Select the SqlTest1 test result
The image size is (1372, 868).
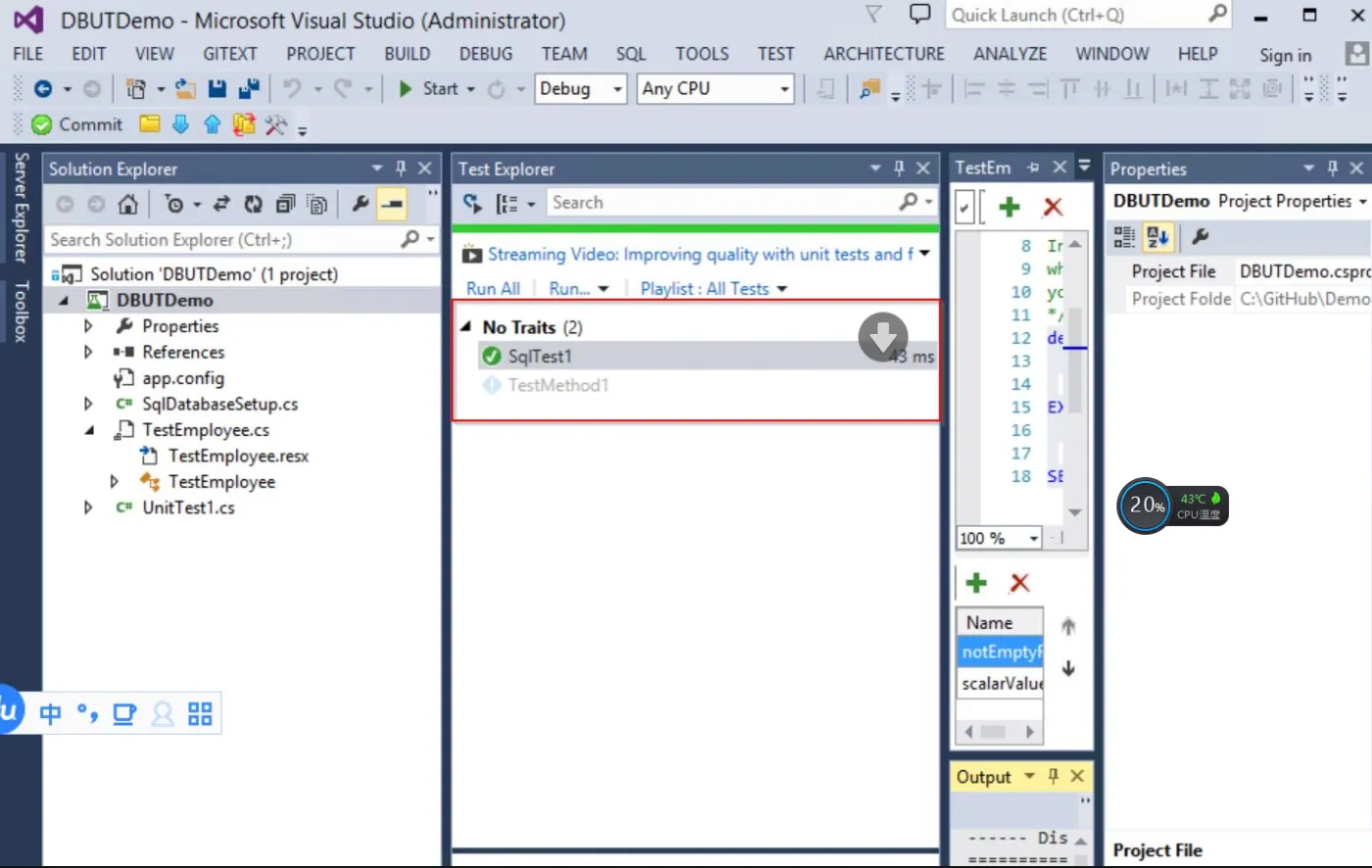[708, 357]
